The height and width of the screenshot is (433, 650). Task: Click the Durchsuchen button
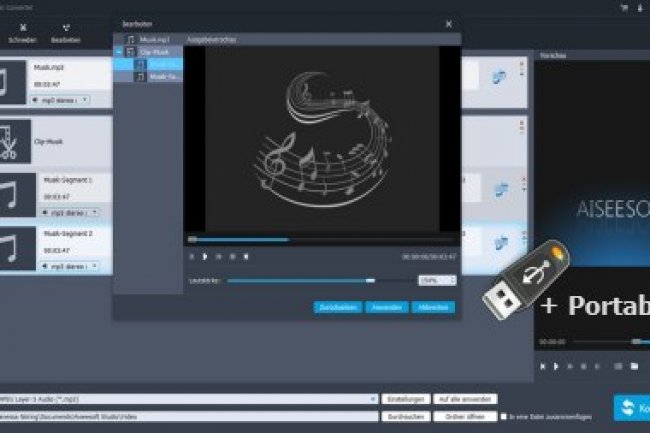coord(406,416)
